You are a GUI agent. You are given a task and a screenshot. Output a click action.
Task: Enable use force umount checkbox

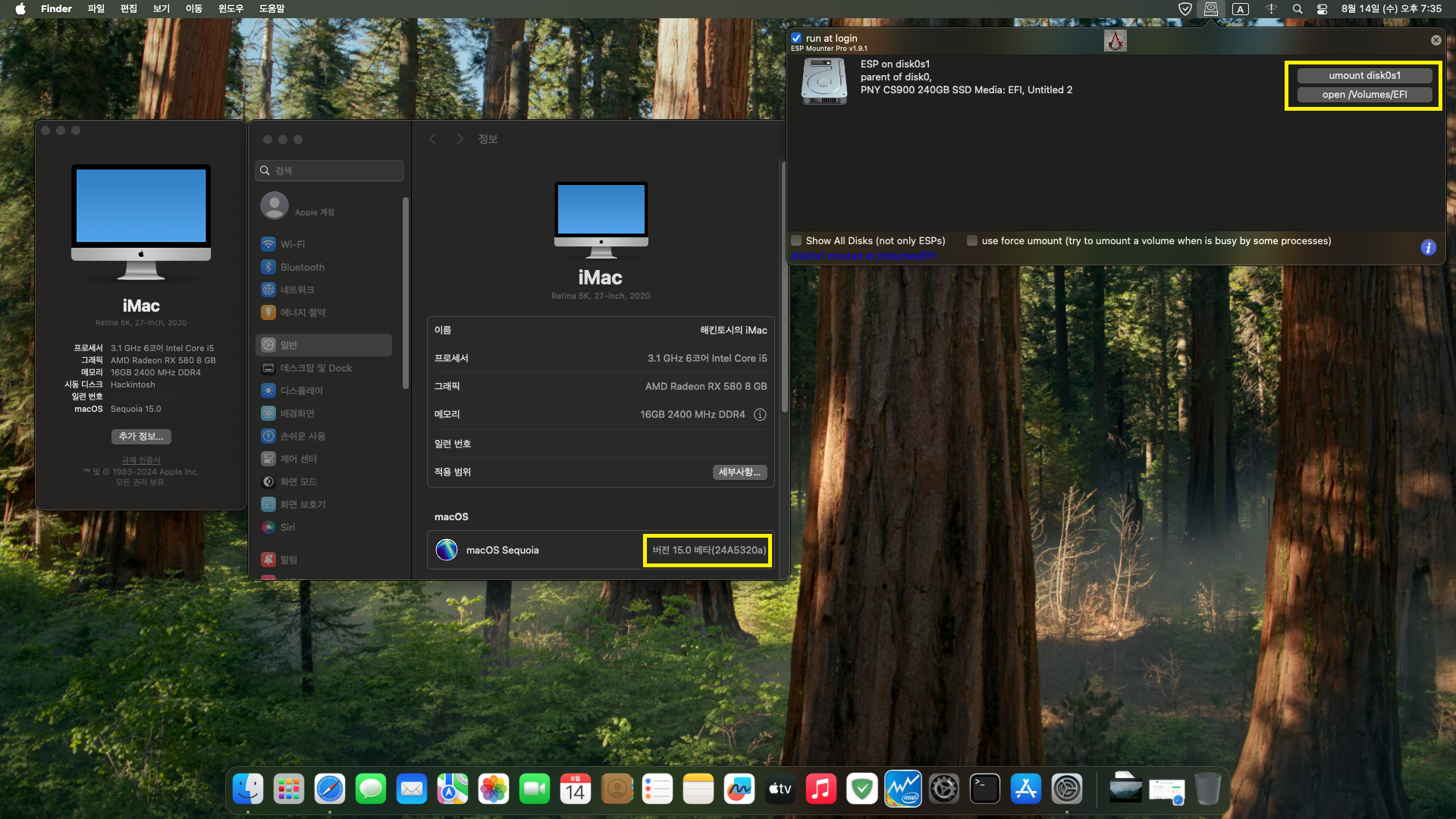click(972, 240)
